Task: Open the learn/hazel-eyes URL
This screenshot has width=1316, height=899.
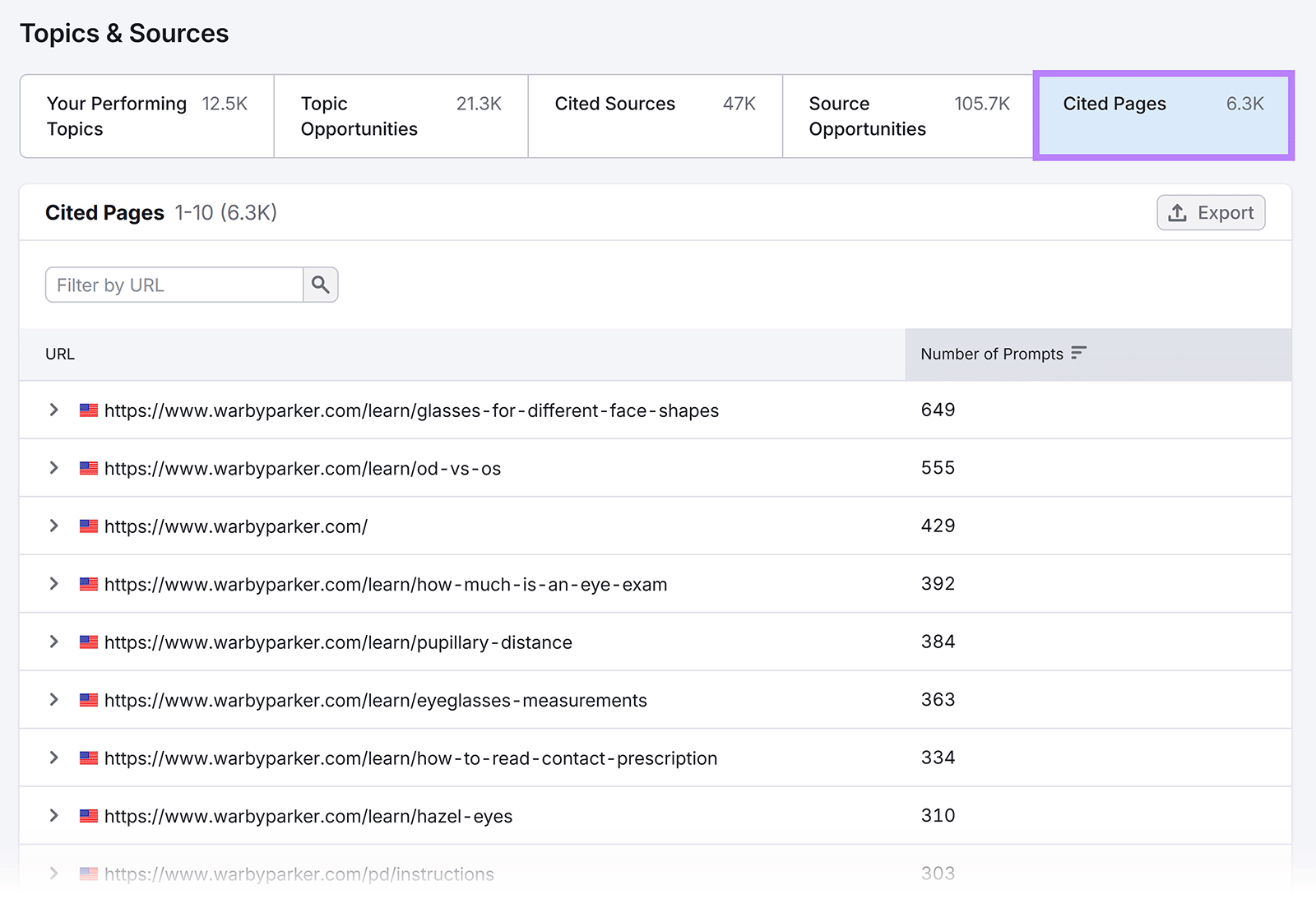Action: 308,817
